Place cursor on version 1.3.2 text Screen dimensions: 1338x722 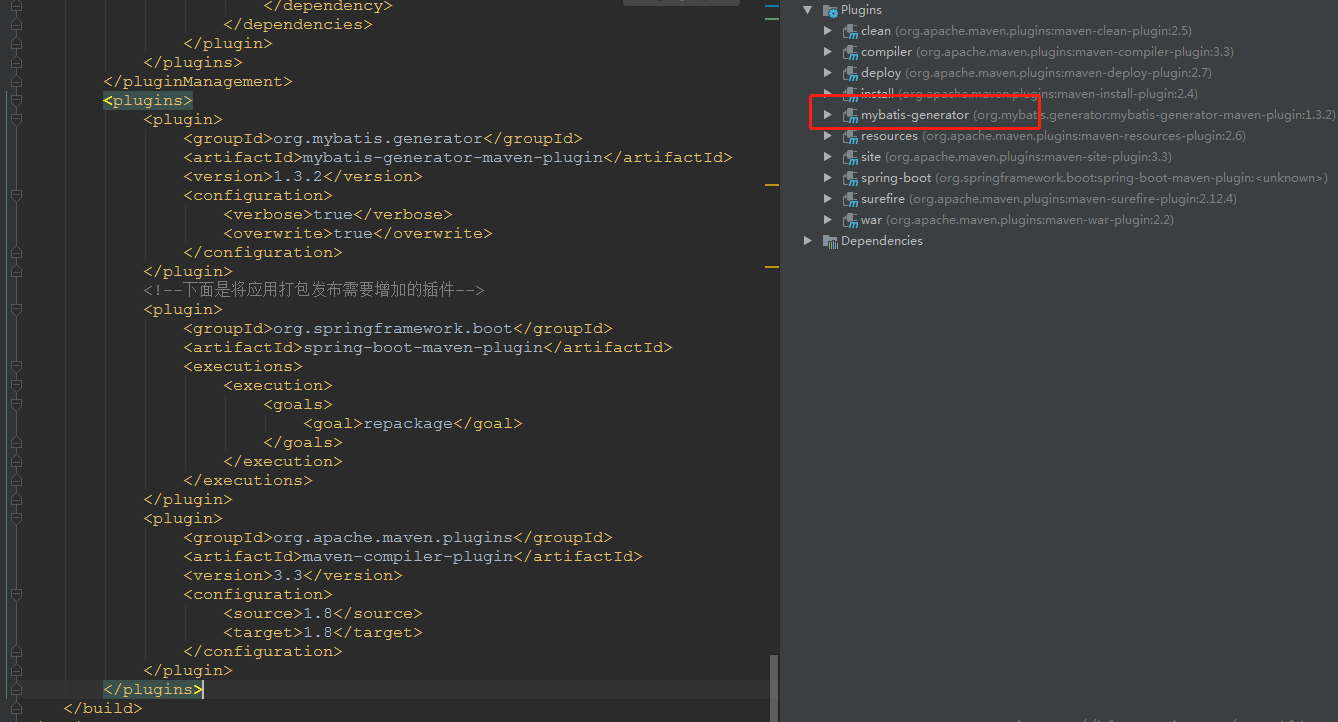coord(297,176)
